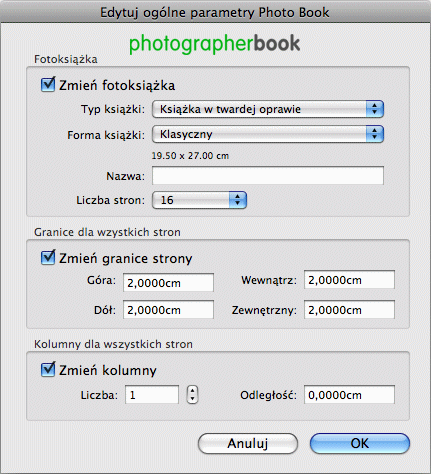This screenshot has width=431, height=474.
Task: Cancel with the Anuluj button
Action: [248, 443]
